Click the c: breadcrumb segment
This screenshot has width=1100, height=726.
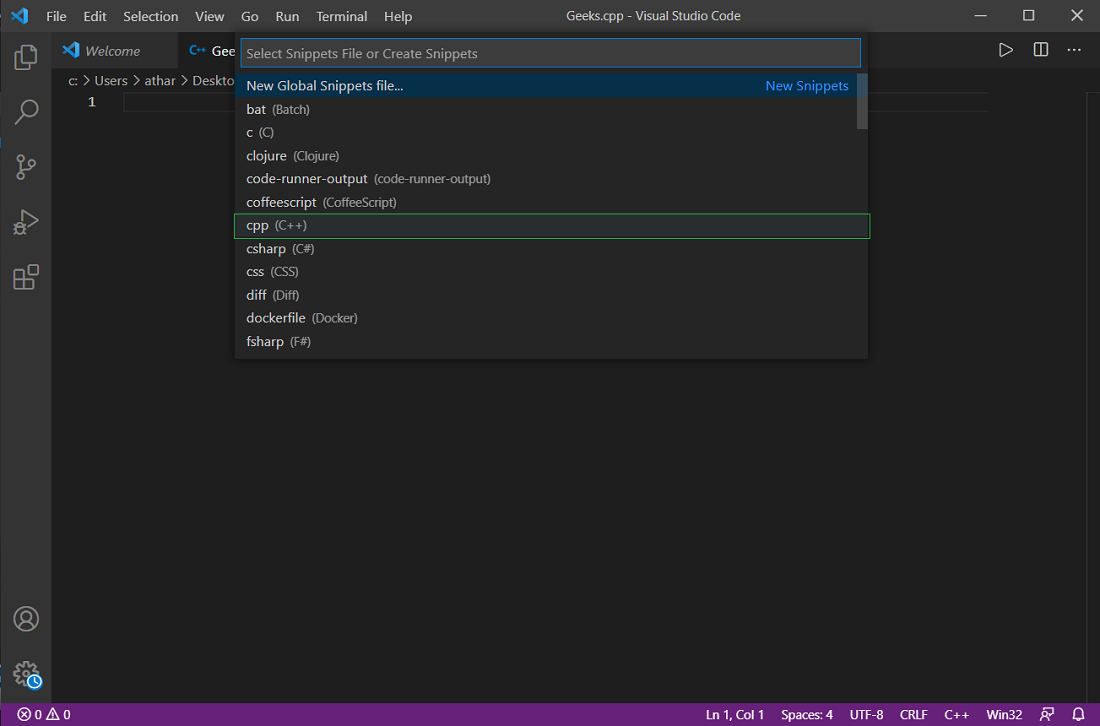tap(73, 81)
